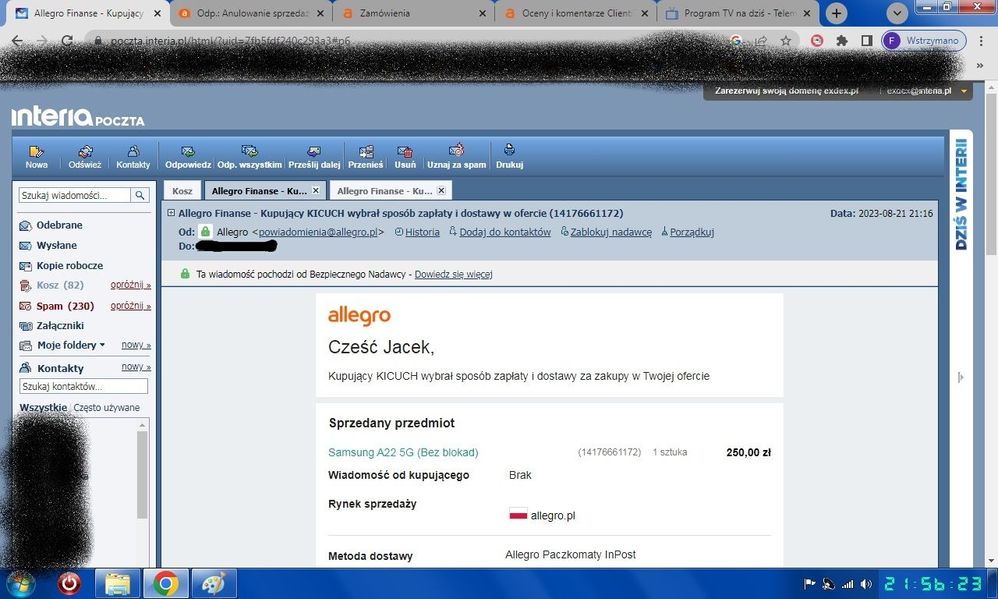Click opróżnij link next to Kosz
Viewport: 998px width, 599px height.
pyautogui.click(x=130, y=285)
